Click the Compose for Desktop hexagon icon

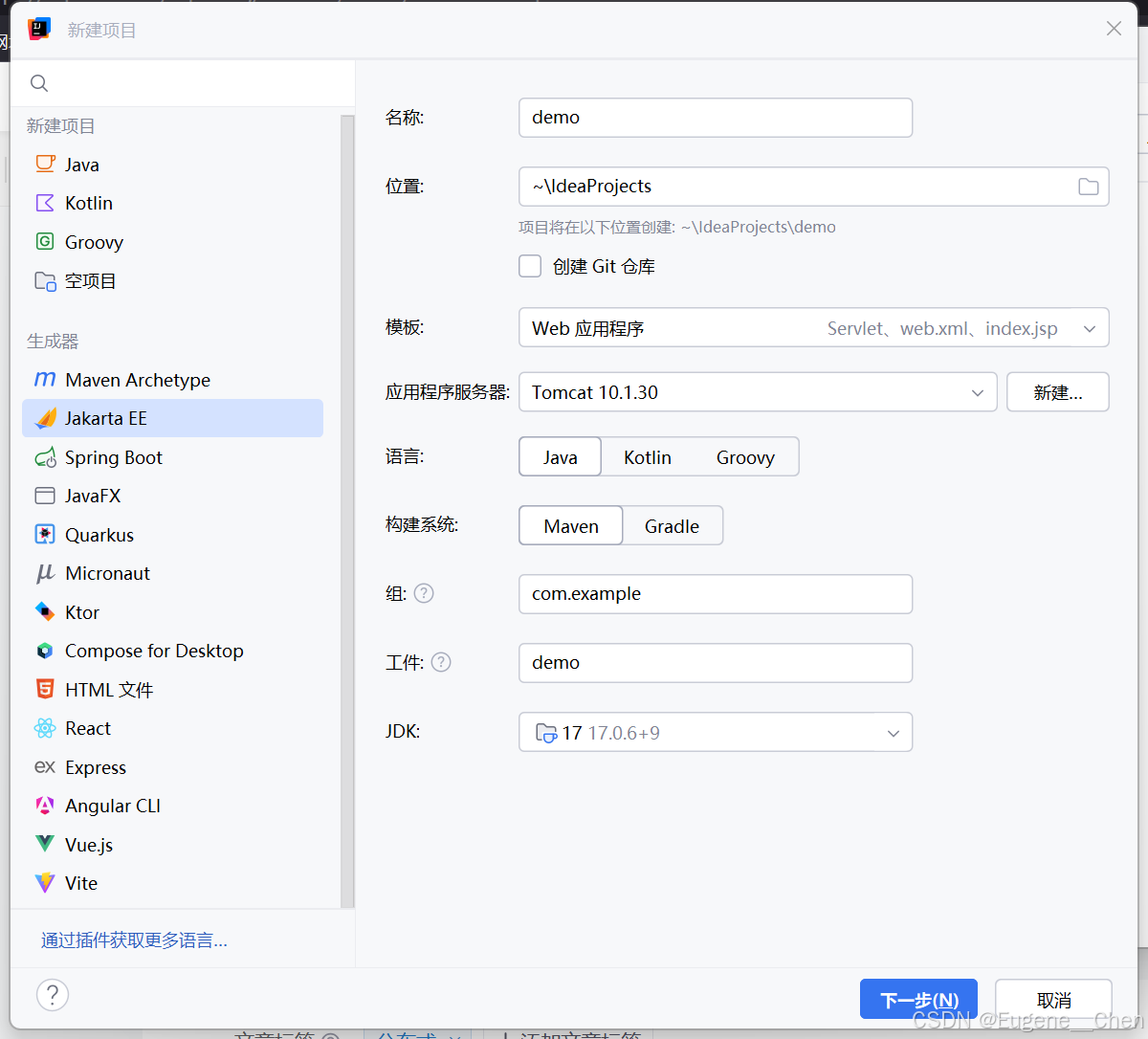click(45, 651)
